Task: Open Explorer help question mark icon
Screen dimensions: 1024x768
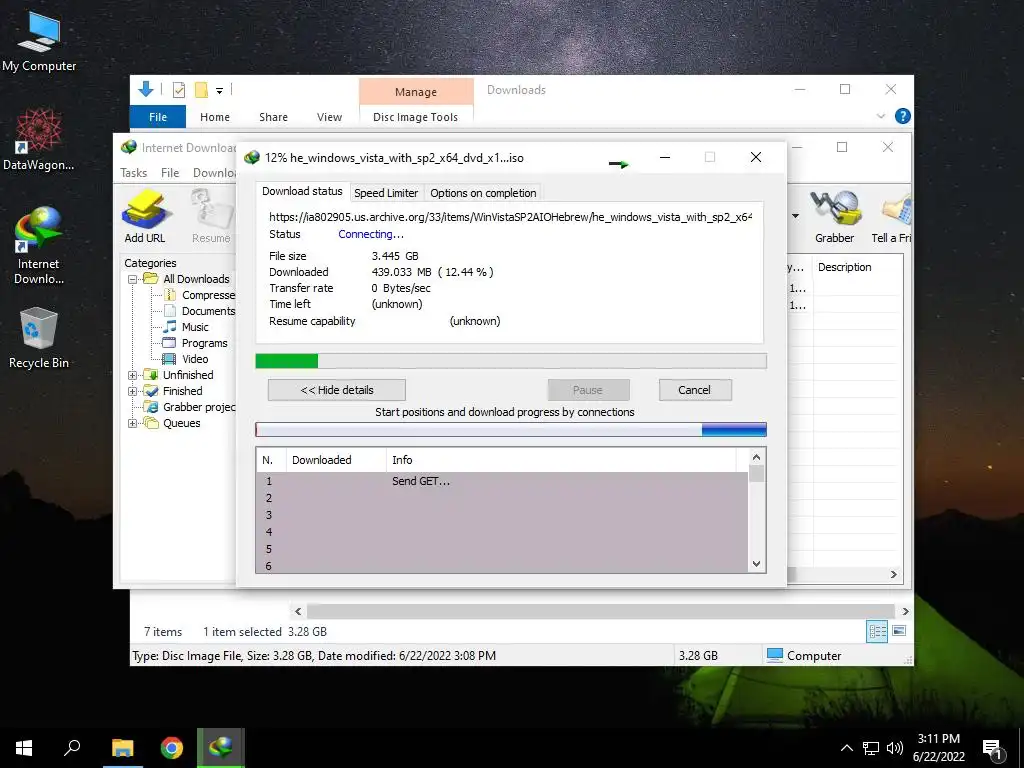Action: [903, 116]
